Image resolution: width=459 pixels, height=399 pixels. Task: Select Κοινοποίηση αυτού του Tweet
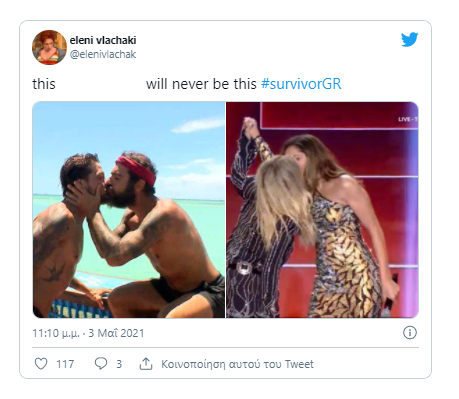237,364
